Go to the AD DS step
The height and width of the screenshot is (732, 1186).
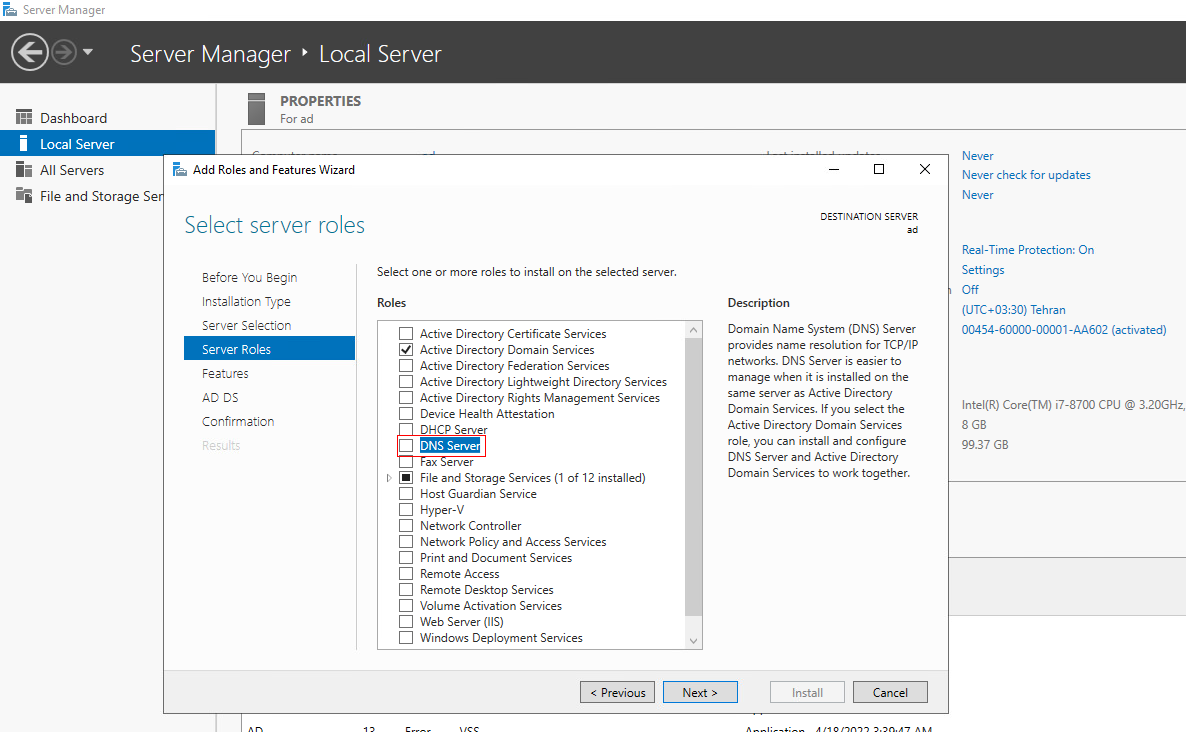pyautogui.click(x=220, y=398)
